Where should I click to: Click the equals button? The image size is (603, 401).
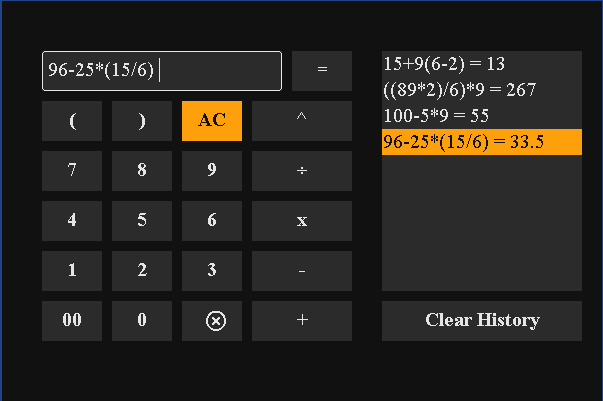(322, 71)
